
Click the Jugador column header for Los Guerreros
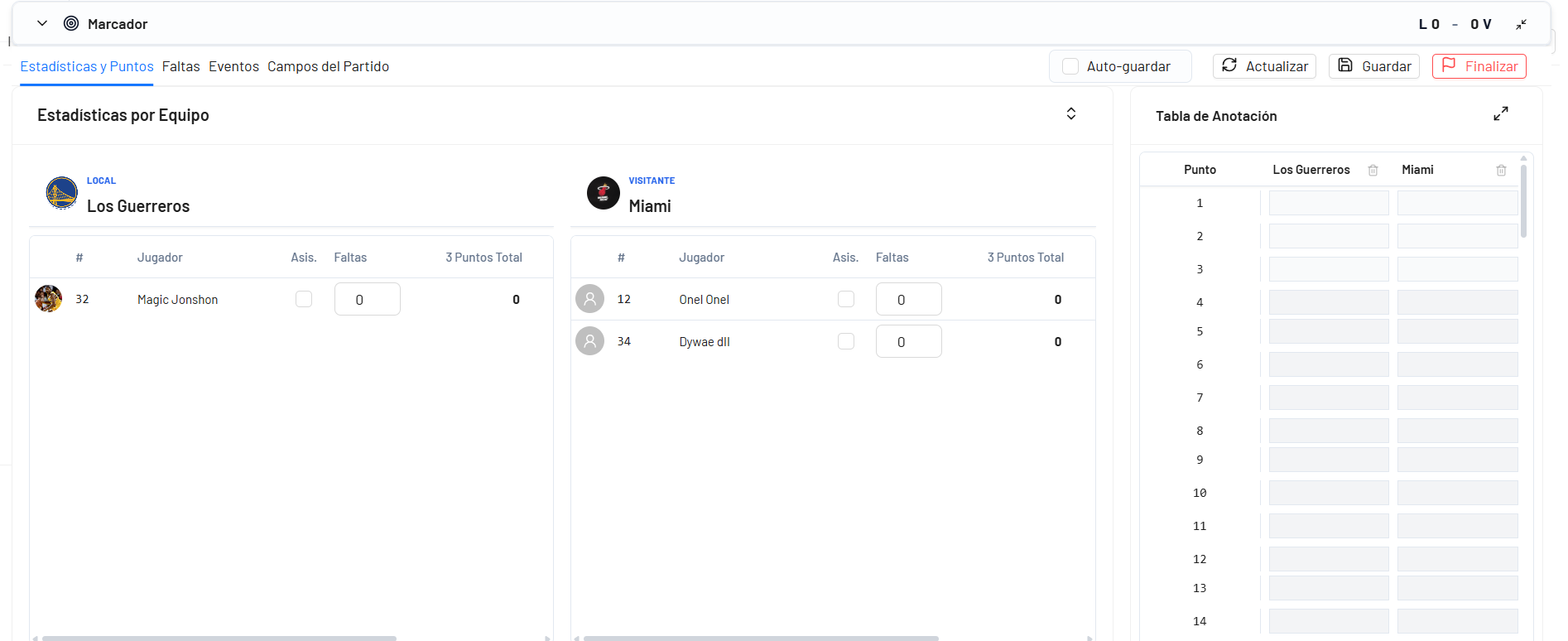(x=160, y=258)
